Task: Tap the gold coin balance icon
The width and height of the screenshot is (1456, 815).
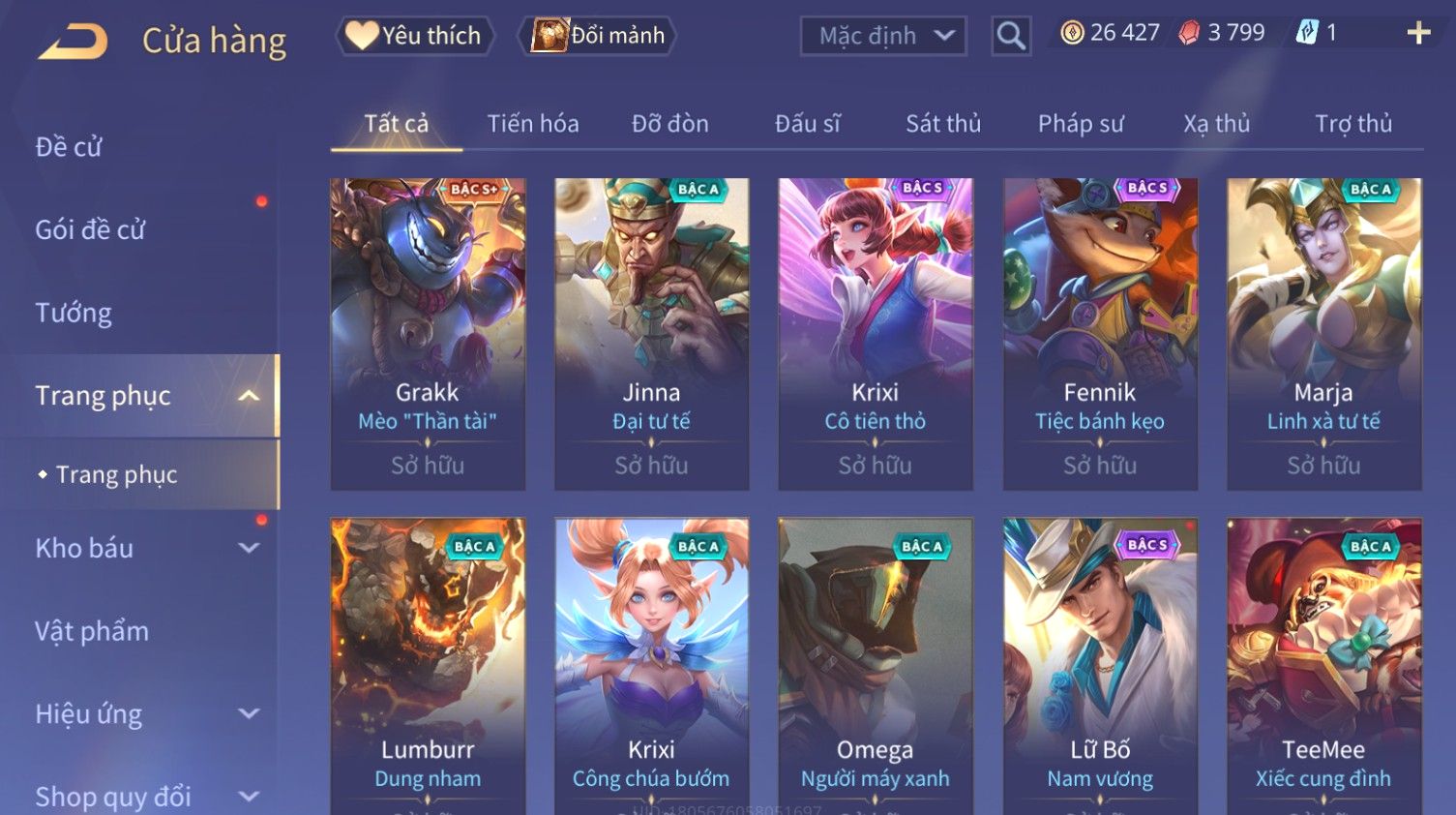Action: 1072,33
